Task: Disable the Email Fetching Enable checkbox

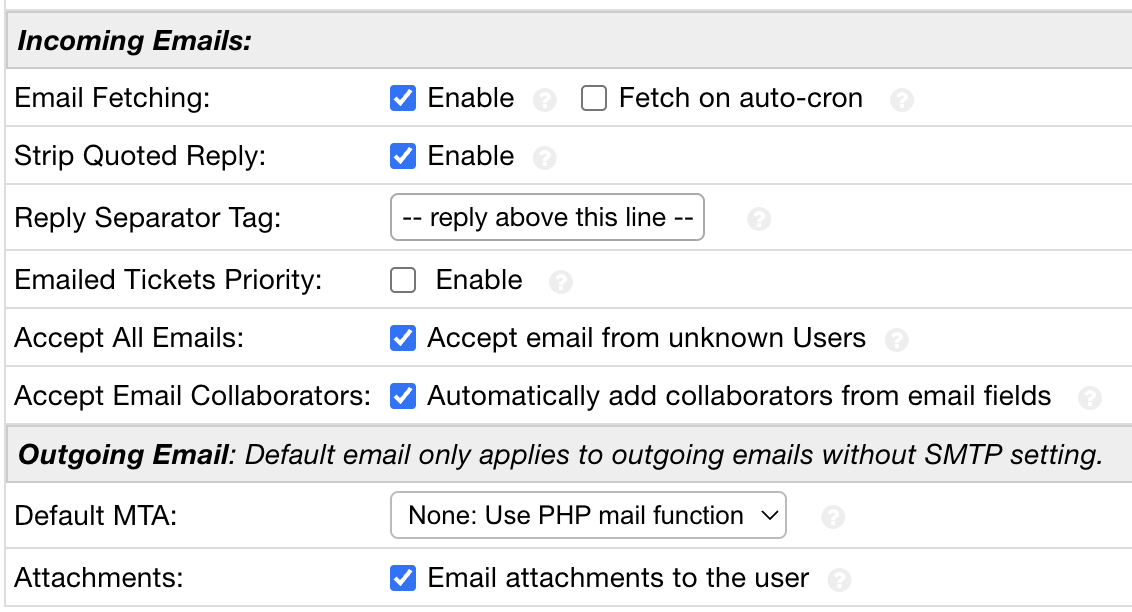Action: tap(403, 98)
